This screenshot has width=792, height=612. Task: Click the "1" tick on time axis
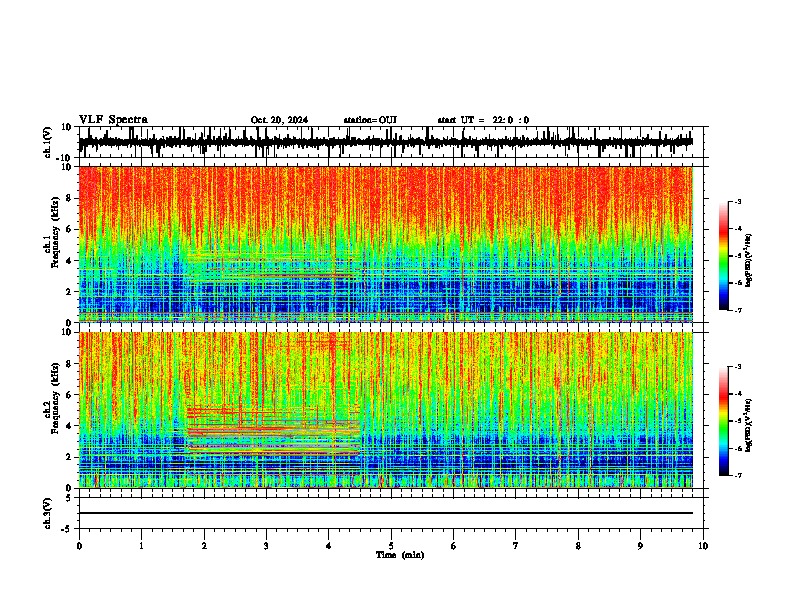pos(141,546)
